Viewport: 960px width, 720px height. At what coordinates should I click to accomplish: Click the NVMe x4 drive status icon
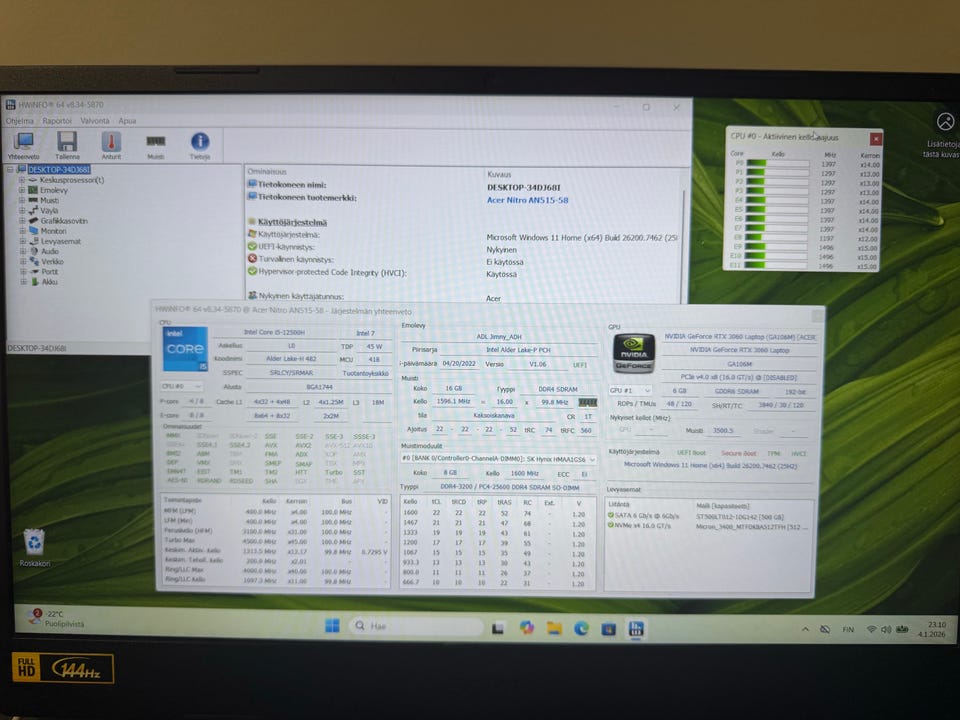click(610, 526)
